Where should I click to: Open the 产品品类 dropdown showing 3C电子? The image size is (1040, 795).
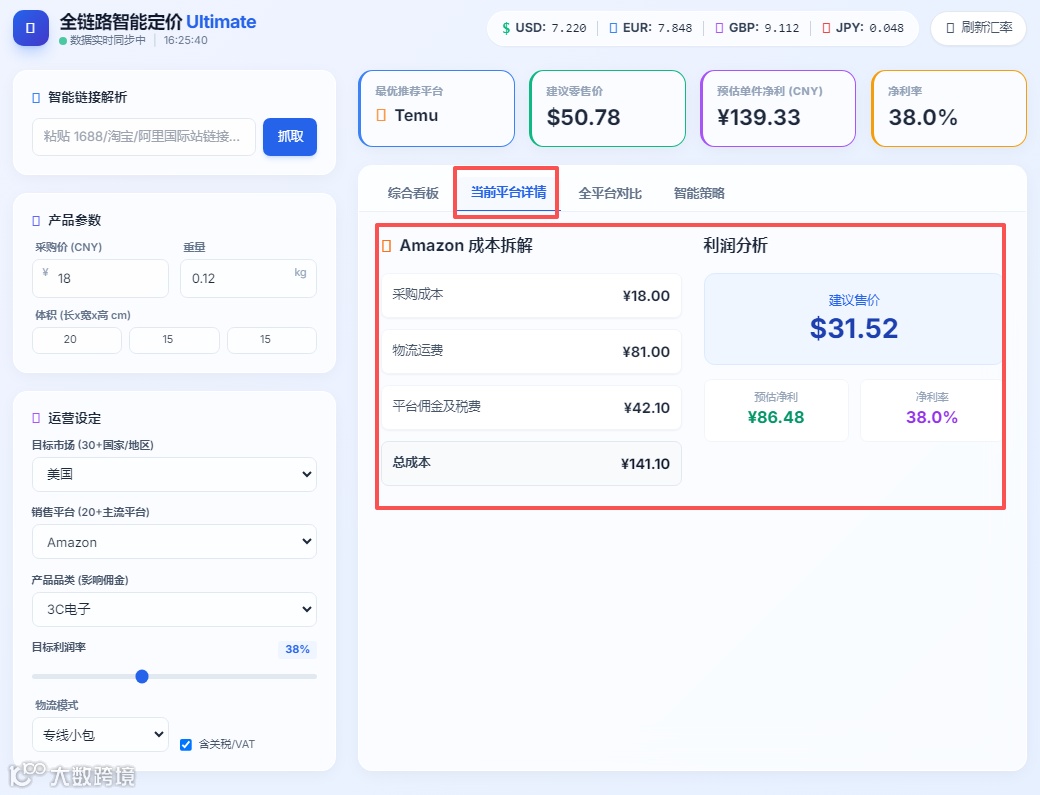click(x=174, y=609)
